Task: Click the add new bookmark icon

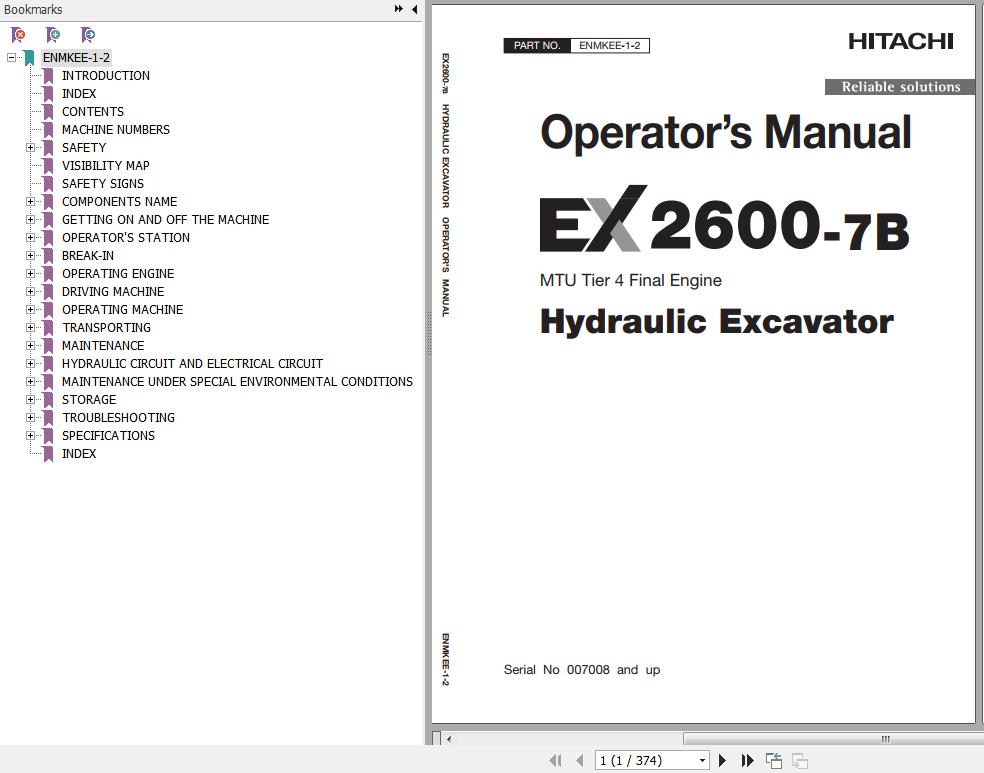Action: tap(53, 35)
